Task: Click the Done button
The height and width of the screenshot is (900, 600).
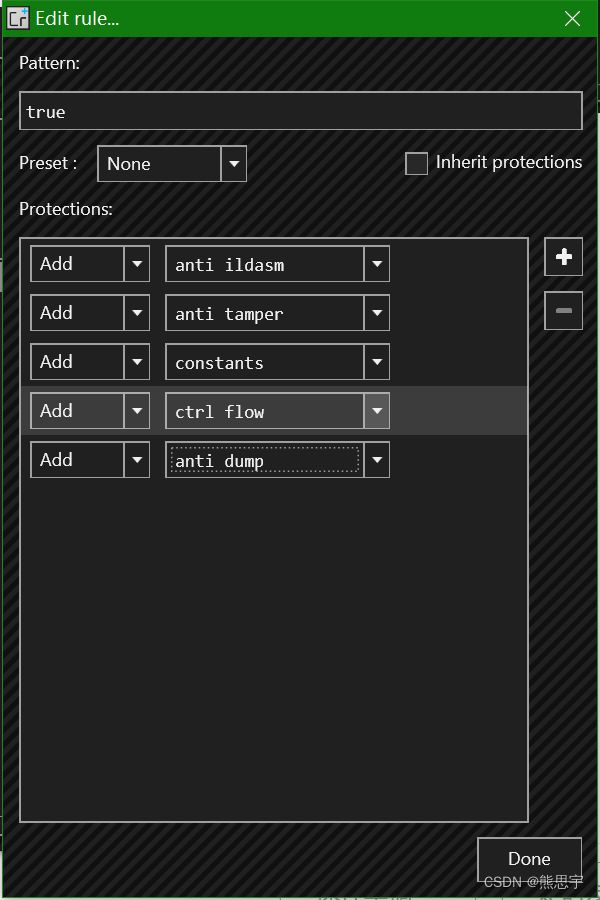Action: tap(529, 859)
